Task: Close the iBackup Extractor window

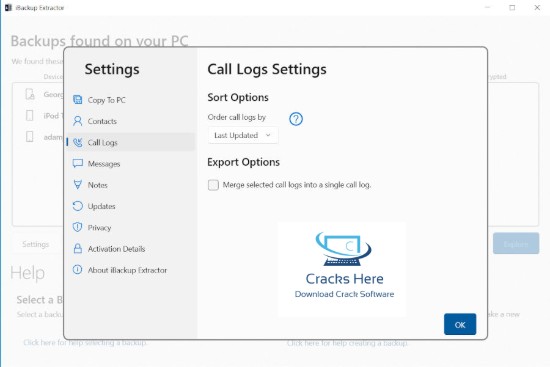Action: [x=537, y=7]
